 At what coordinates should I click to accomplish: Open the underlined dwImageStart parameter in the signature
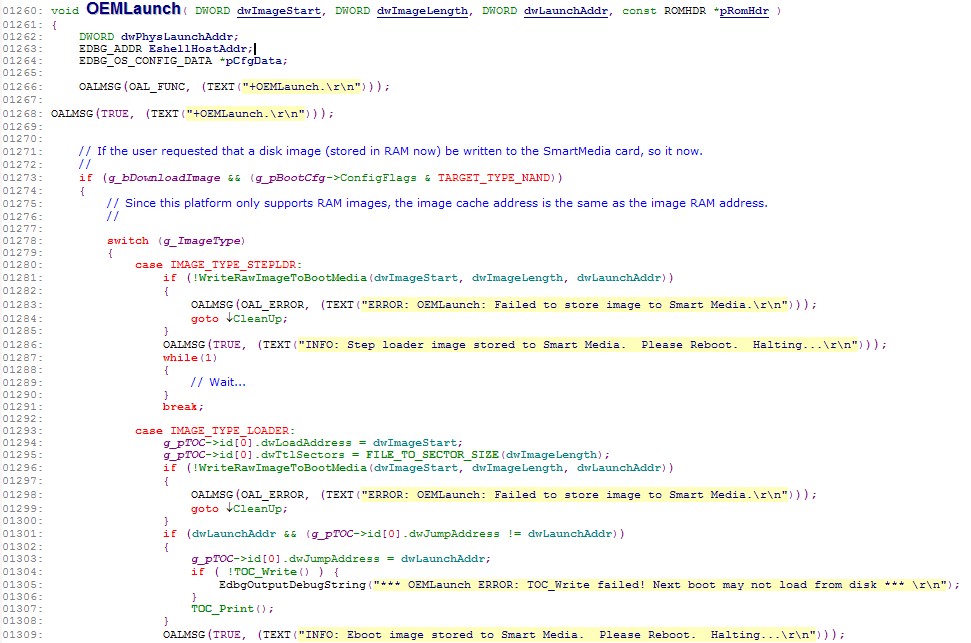(279, 11)
